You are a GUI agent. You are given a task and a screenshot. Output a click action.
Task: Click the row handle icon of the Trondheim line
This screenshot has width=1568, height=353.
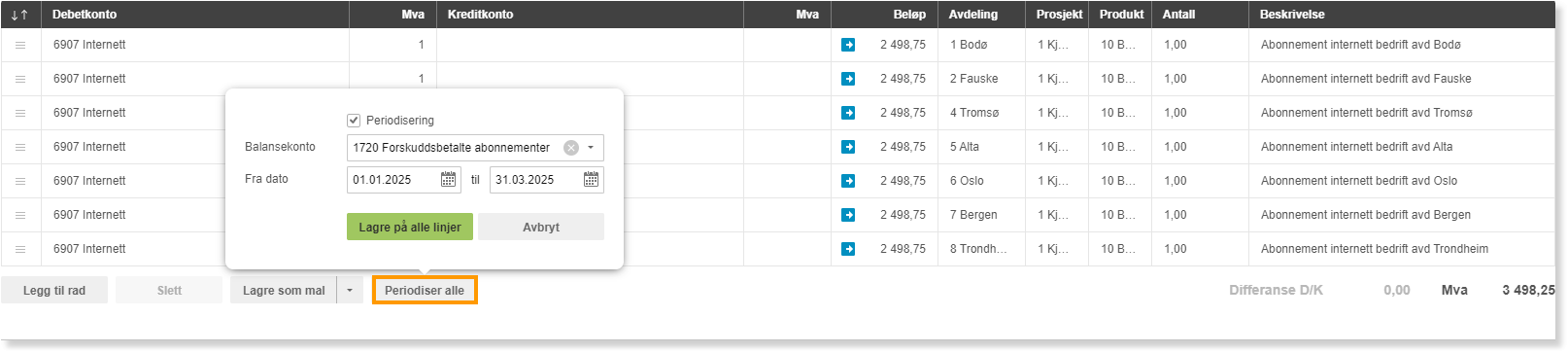20,249
